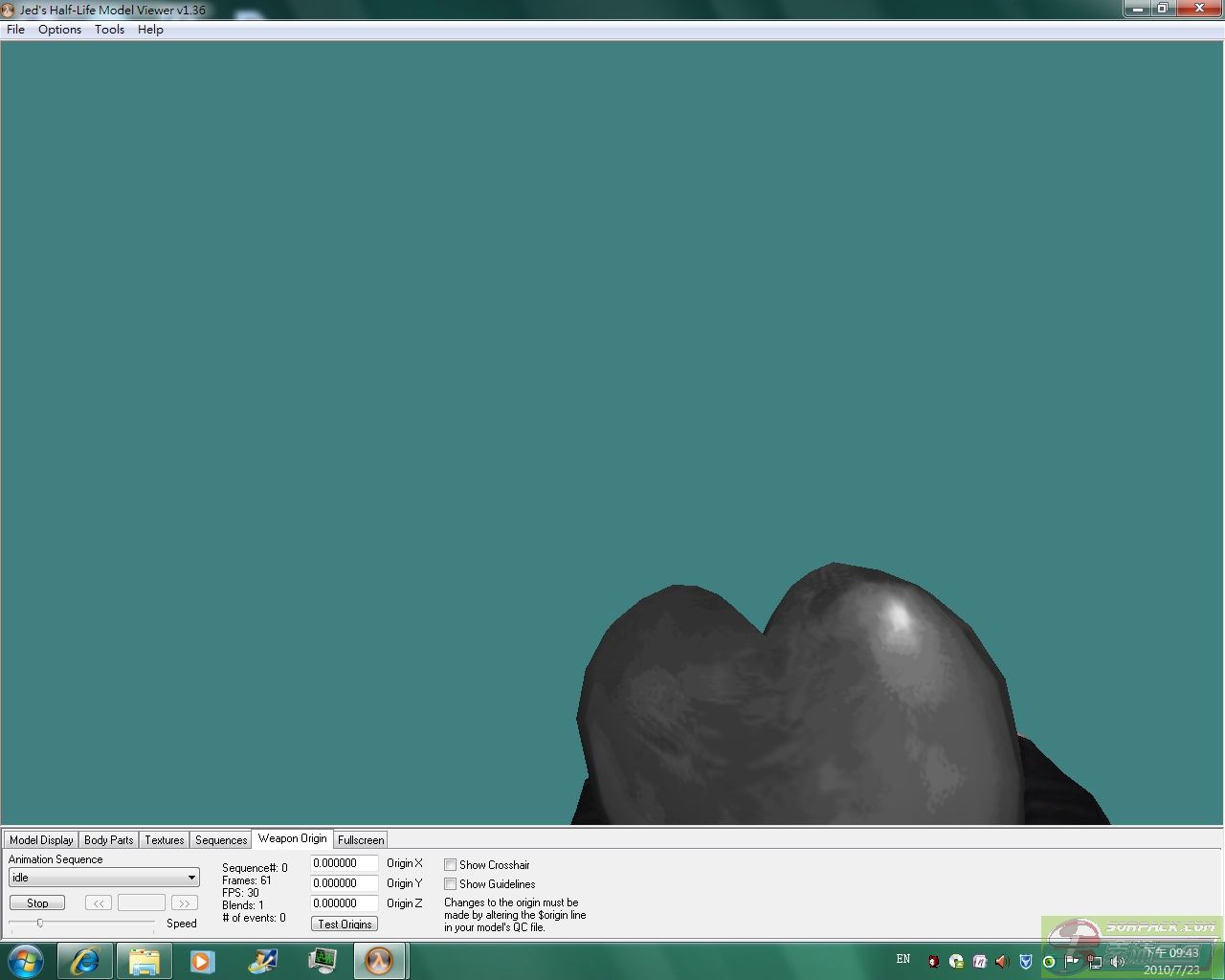The height and width of the screenshot is (980, 1225).
Task: Switch to the Body Parts tab
Action: coord(108,840)
